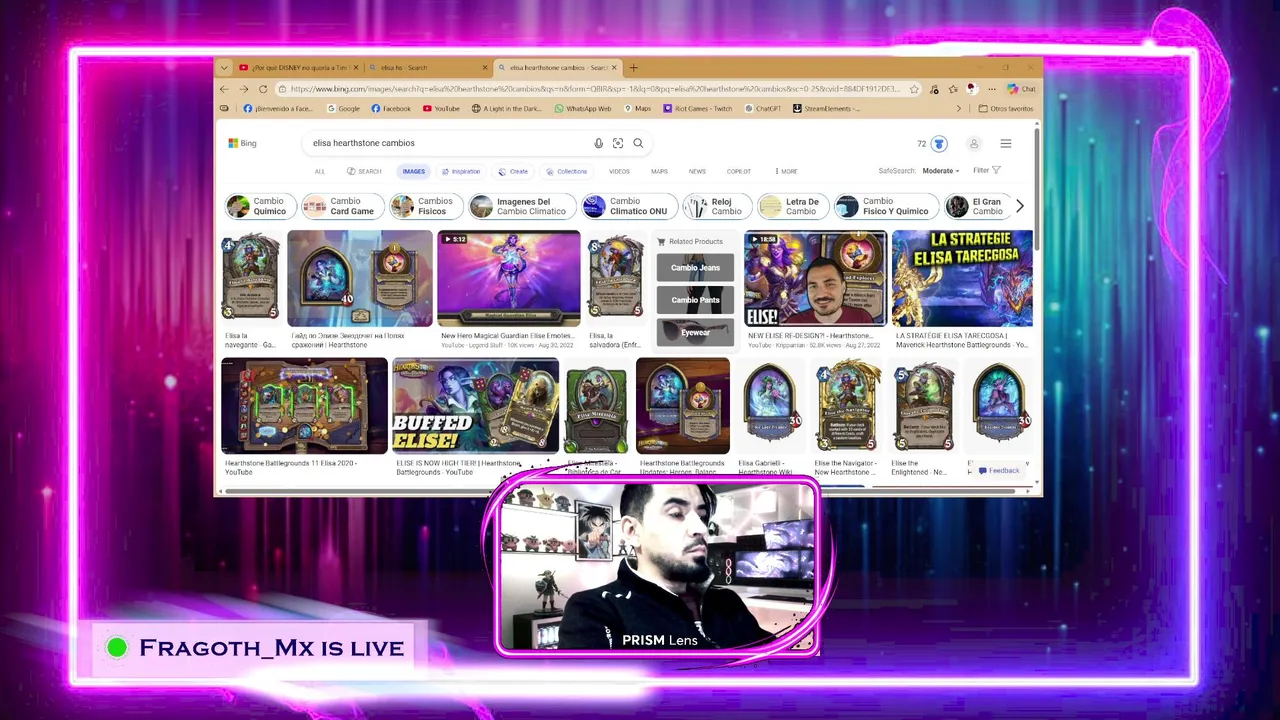
Task: Switch to the 'elisa hs - Search' tab
Action: tap(427, 68)
